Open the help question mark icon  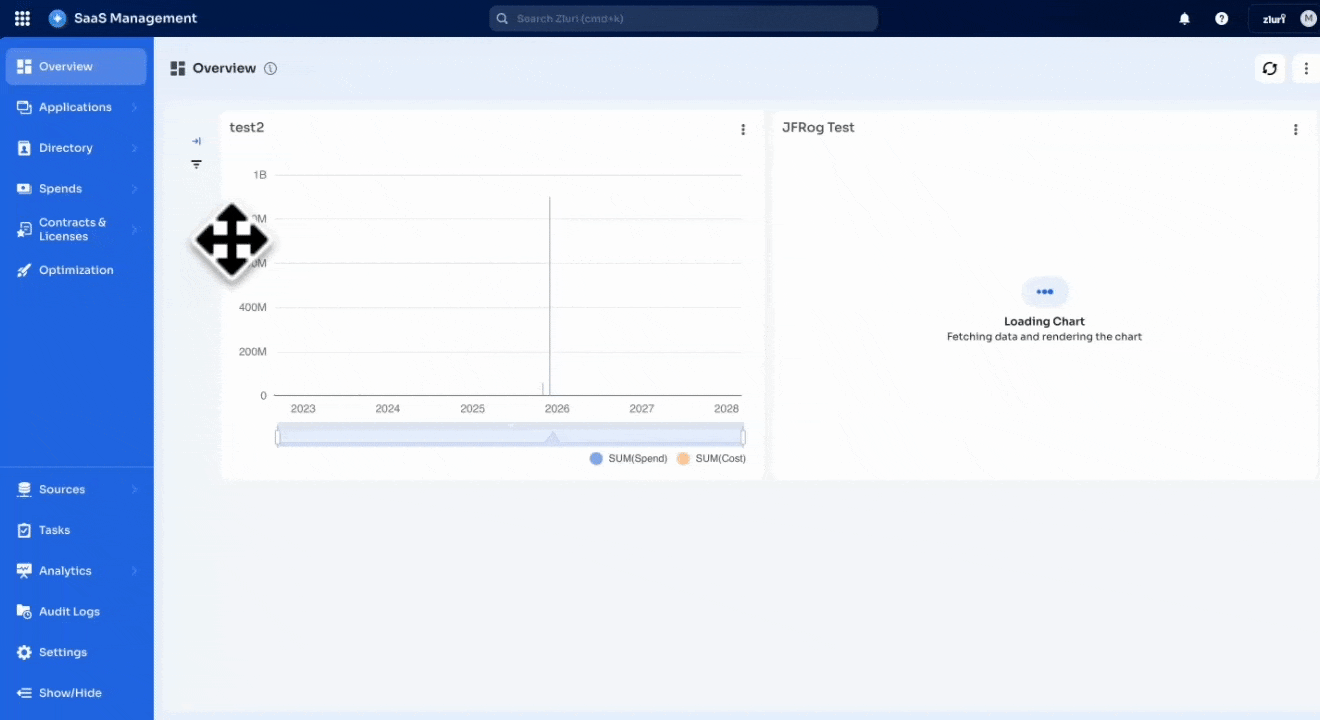click(x=1221, y=18)
